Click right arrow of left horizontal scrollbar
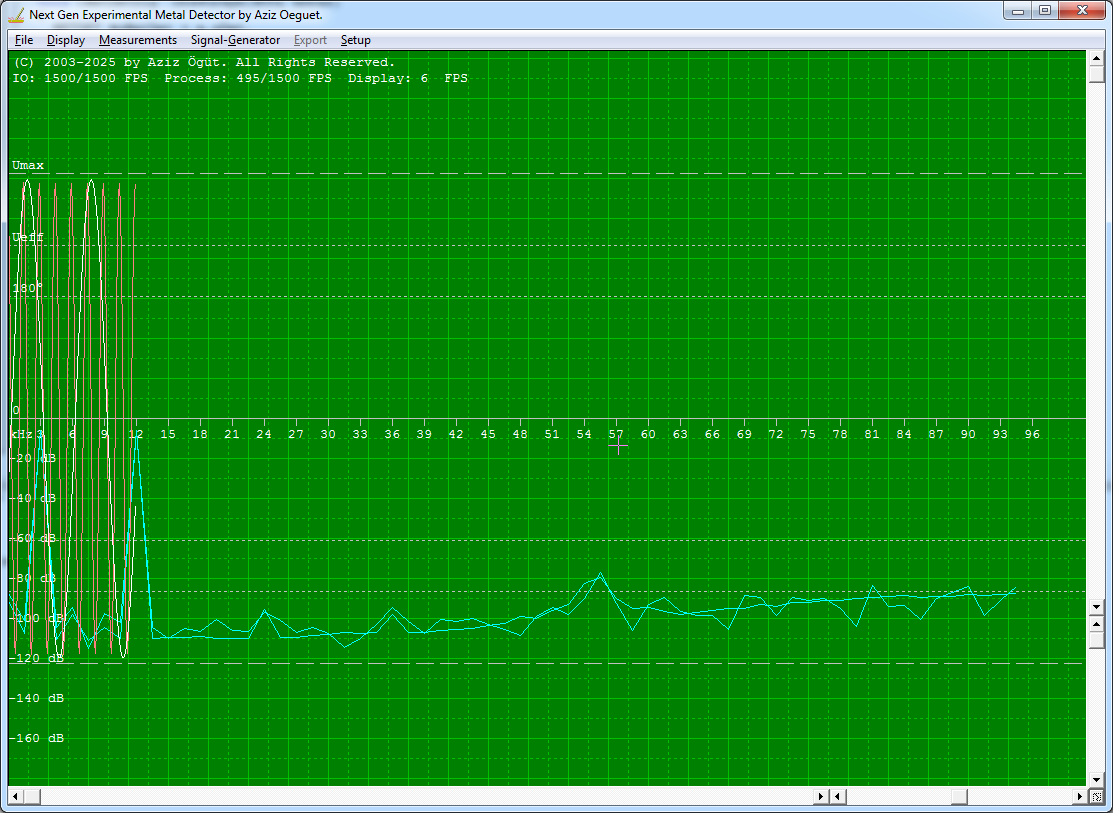Viewport: 1113px width, 813px height. (x=821, y=797)
